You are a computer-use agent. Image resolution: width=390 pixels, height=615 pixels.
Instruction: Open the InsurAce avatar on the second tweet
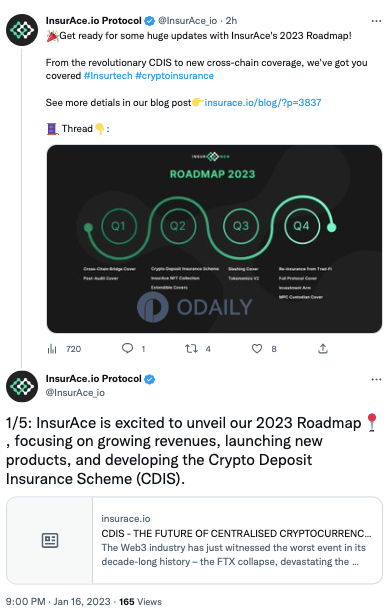pyautogui.click(x=22, y=386)
